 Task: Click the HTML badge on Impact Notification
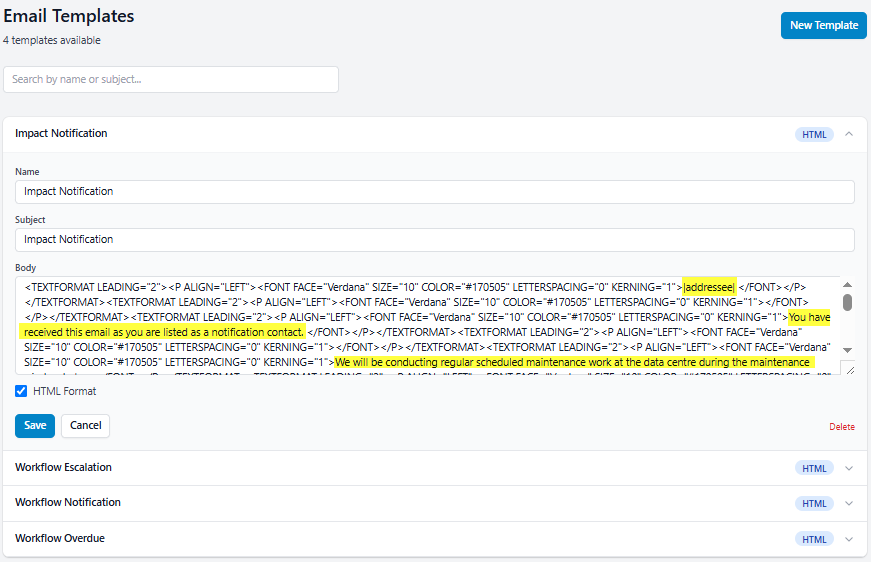coord(814,134)
